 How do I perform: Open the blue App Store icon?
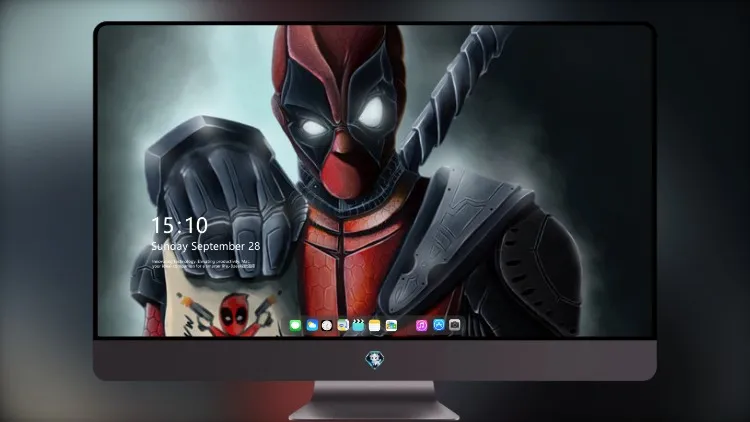pyautogui.click(x=439, y=325)
